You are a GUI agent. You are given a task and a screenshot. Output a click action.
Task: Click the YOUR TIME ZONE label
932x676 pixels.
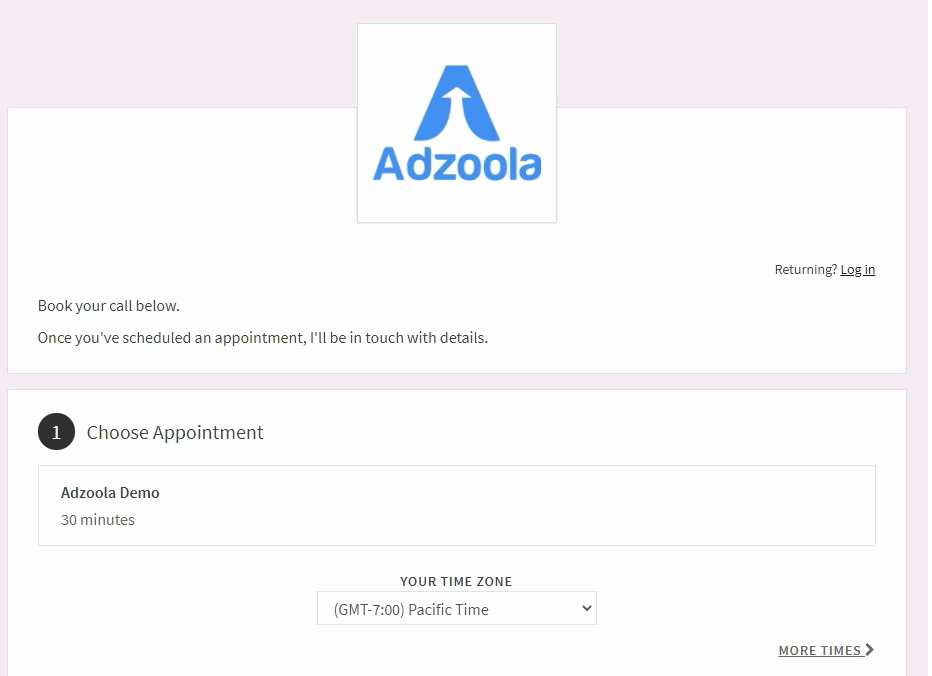pos(456,581)
